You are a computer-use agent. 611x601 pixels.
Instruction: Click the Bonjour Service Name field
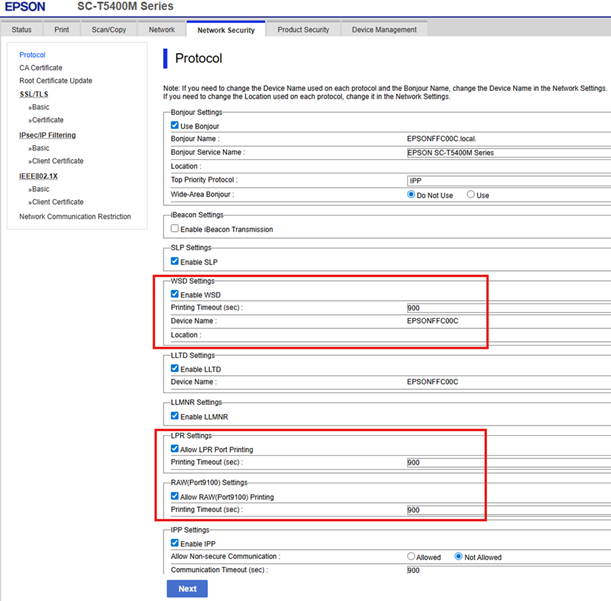click(509, 153)
